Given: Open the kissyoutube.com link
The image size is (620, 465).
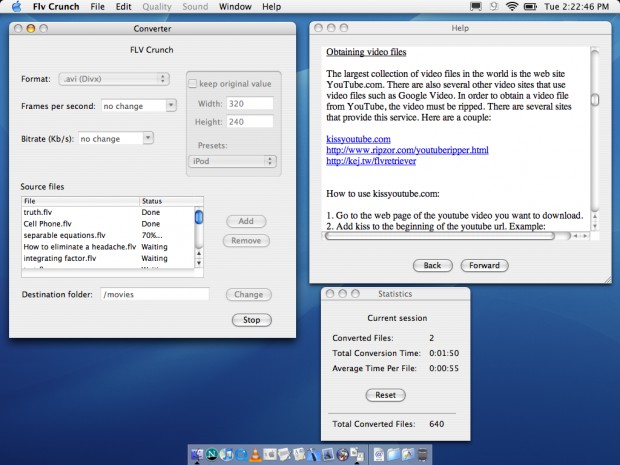Looking at the screenshot, I should (x=358, y=139).
